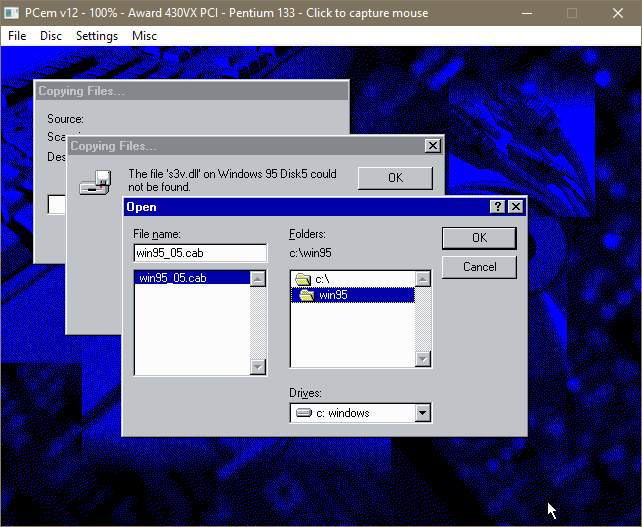Select win95_05.cab in the file list

pos(192,278)
